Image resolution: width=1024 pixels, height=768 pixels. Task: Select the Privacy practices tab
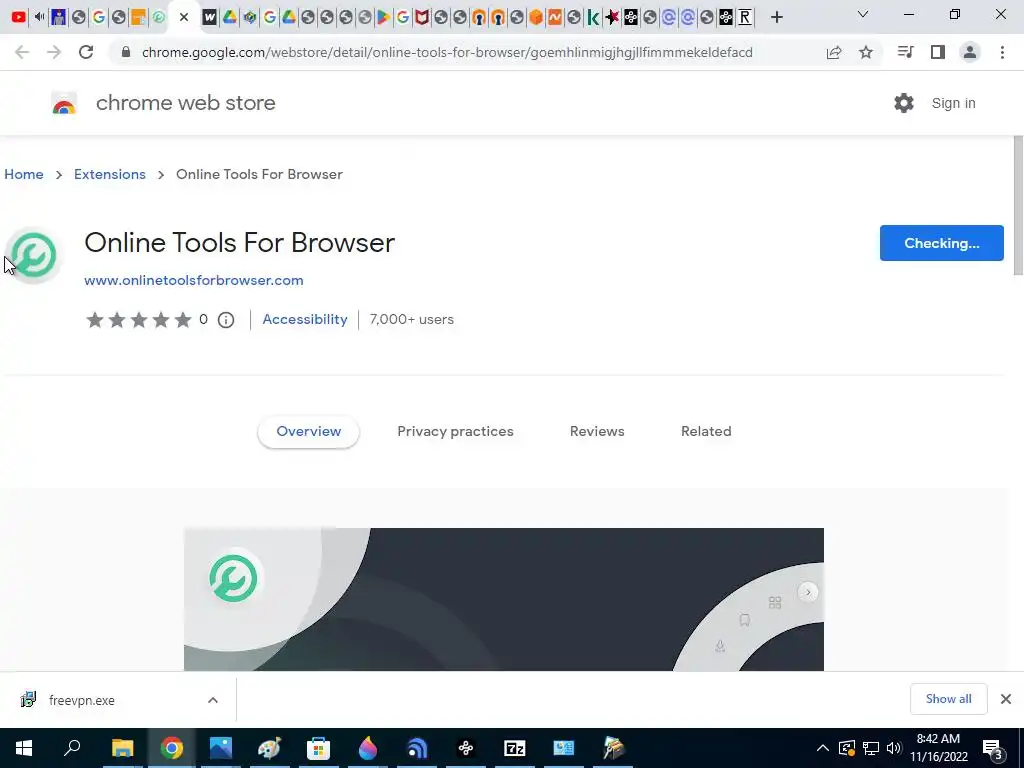click(455, 432)
